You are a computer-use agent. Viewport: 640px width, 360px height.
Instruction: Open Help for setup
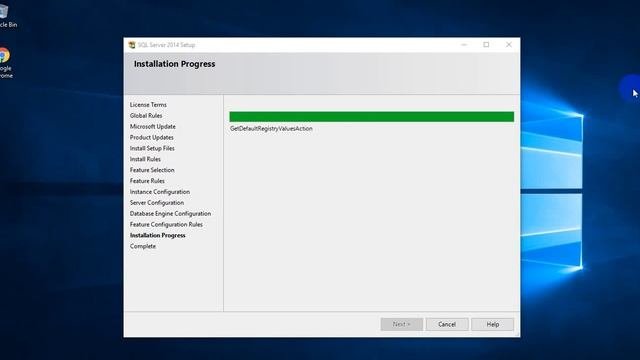[493, 324]
